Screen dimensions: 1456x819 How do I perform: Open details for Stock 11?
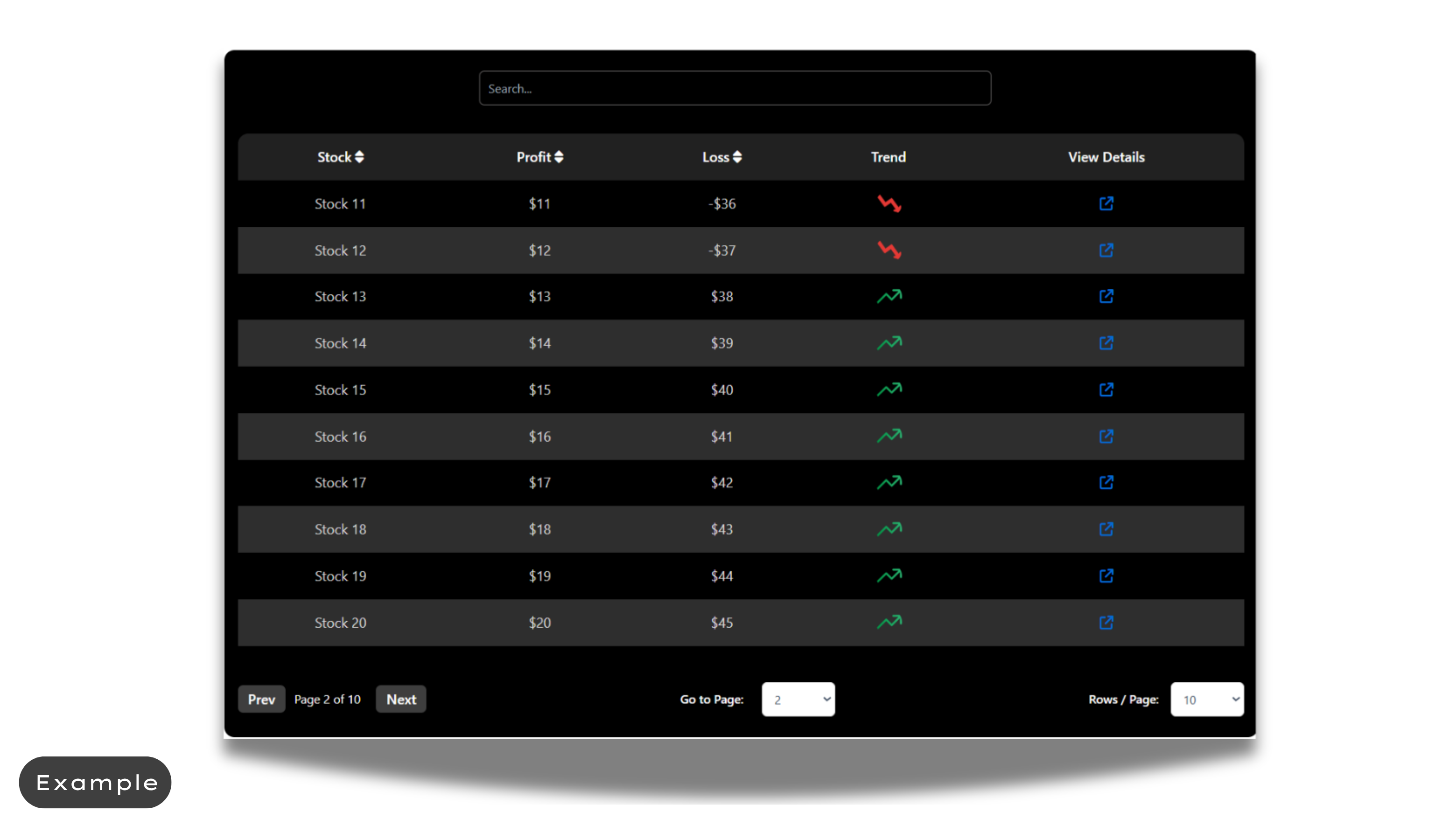[1106, 203]
